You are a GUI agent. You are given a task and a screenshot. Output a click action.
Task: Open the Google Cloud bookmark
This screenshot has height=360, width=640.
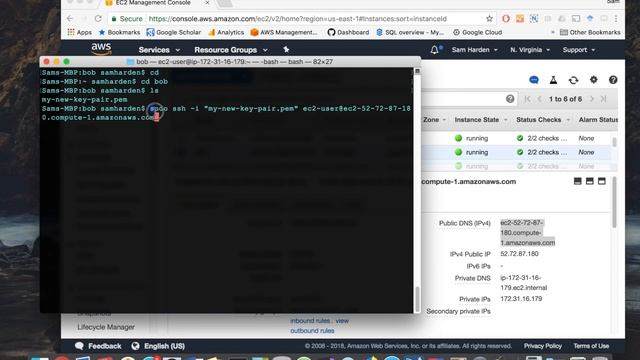coord(477,32)
